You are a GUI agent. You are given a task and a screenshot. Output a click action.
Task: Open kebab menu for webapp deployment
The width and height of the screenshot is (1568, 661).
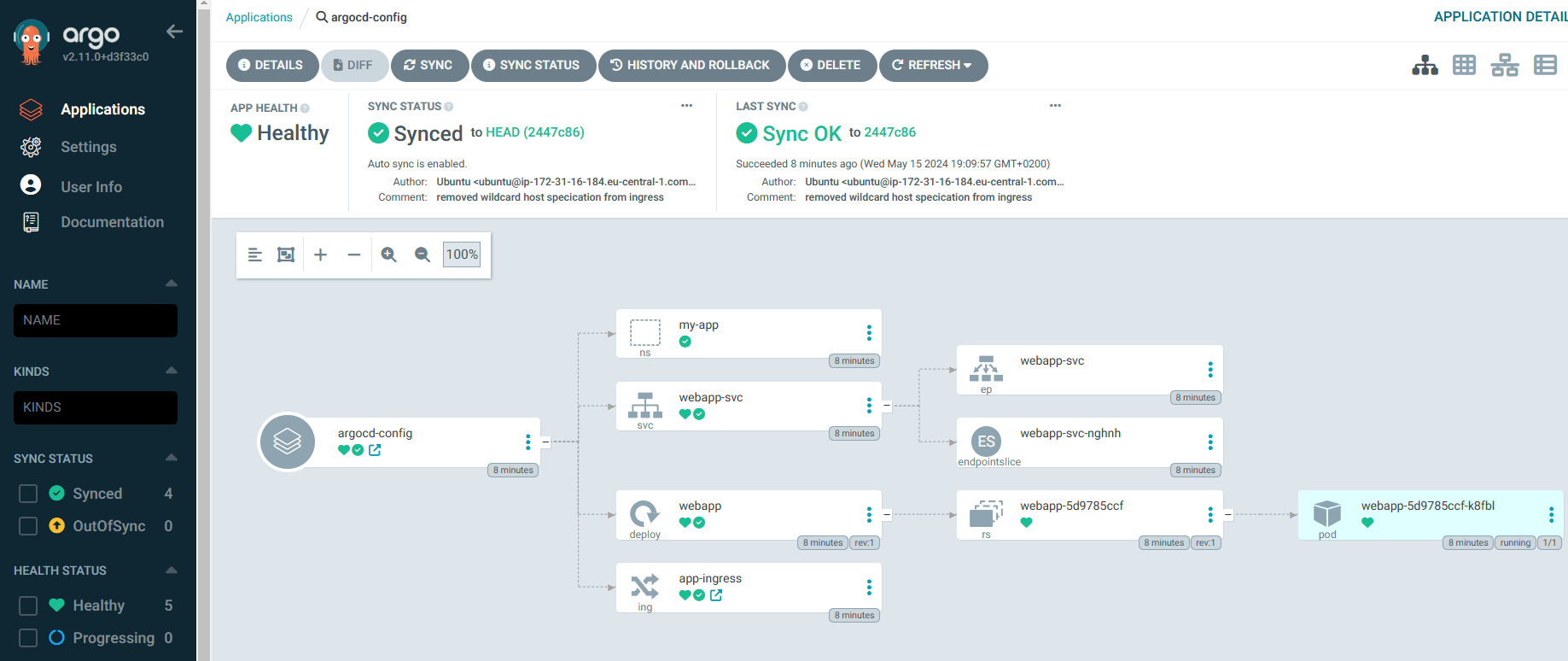pyautogui.click(x=869, y=515)
